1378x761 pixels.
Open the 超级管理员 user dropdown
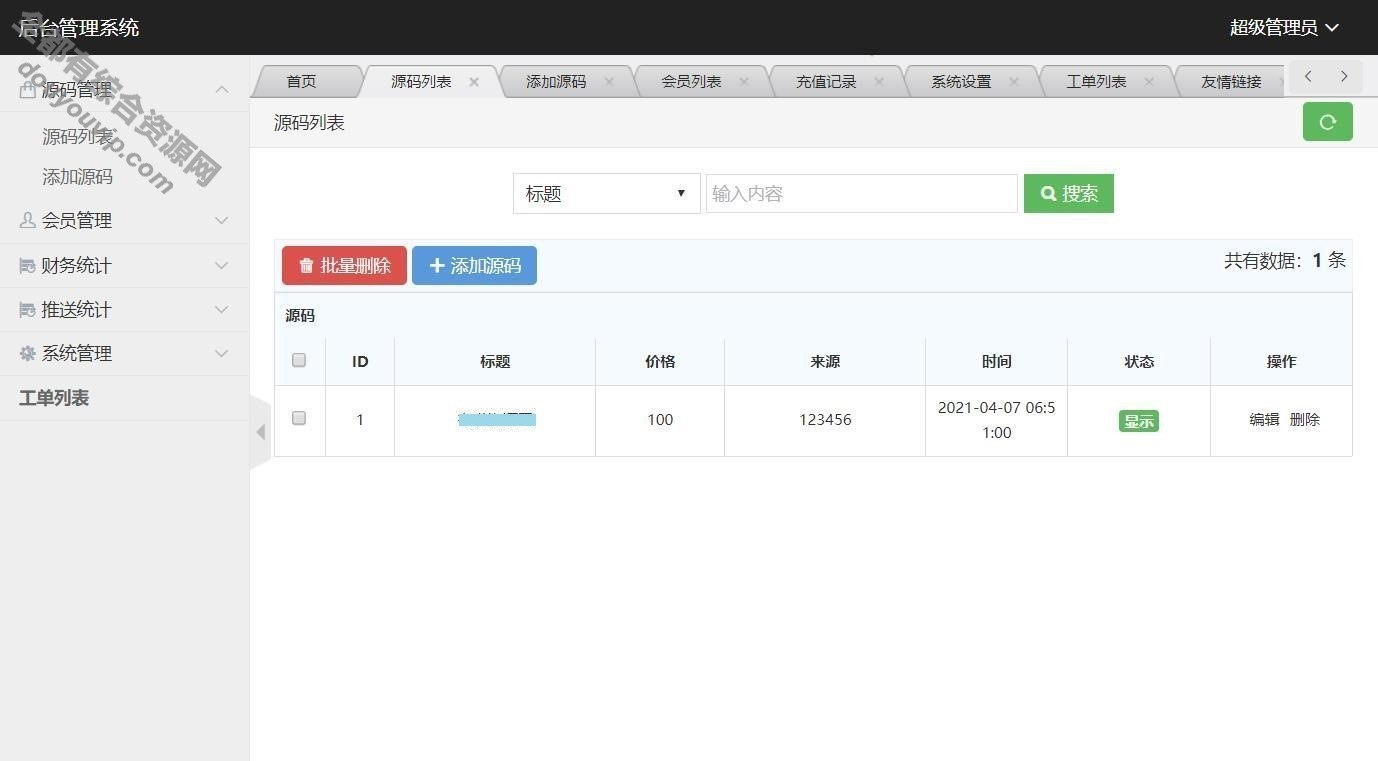(1284, 27)
